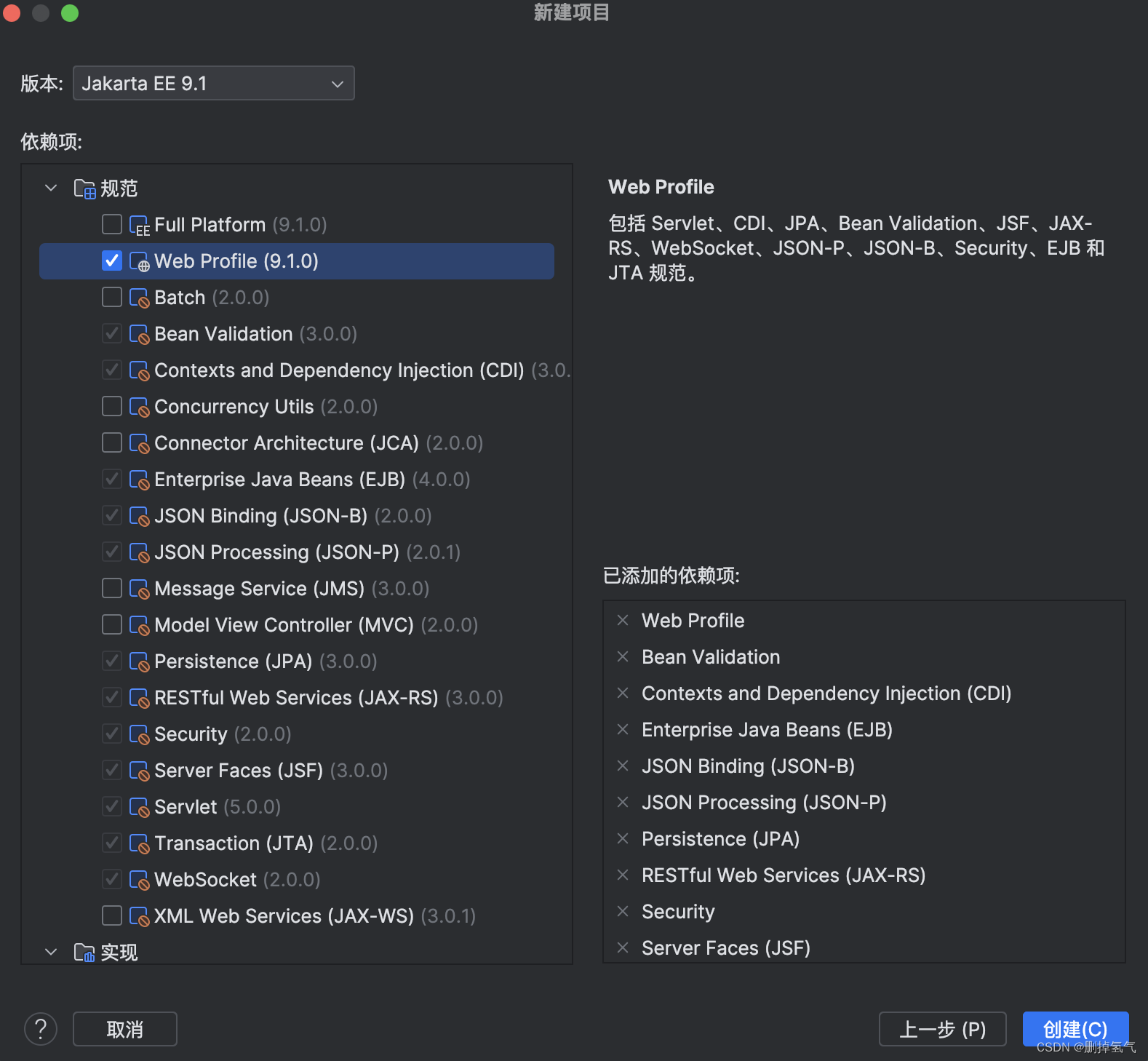Click the 创建(C) create button
1148x1061 pixels.
pos(1075,1029)
